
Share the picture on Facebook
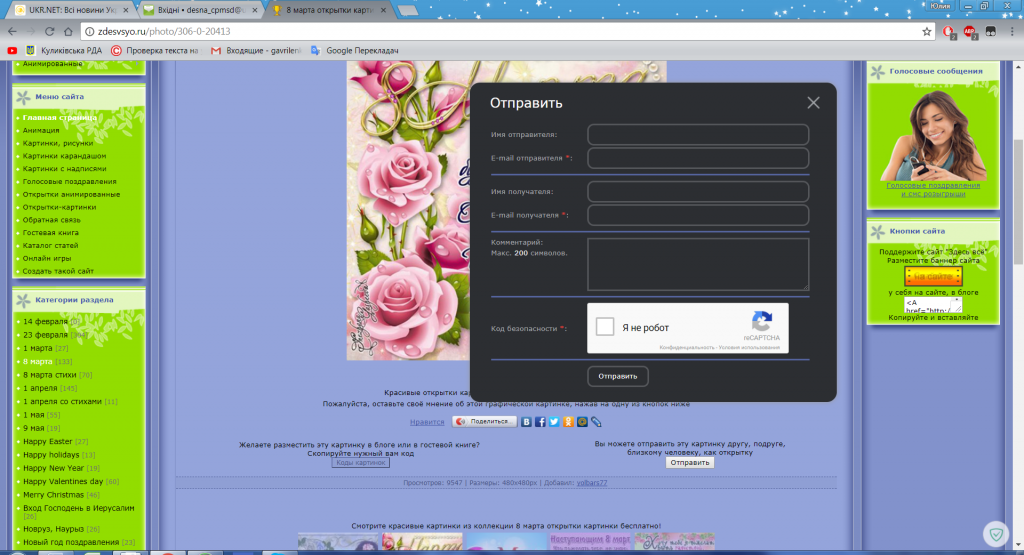[x=540, y=422]
